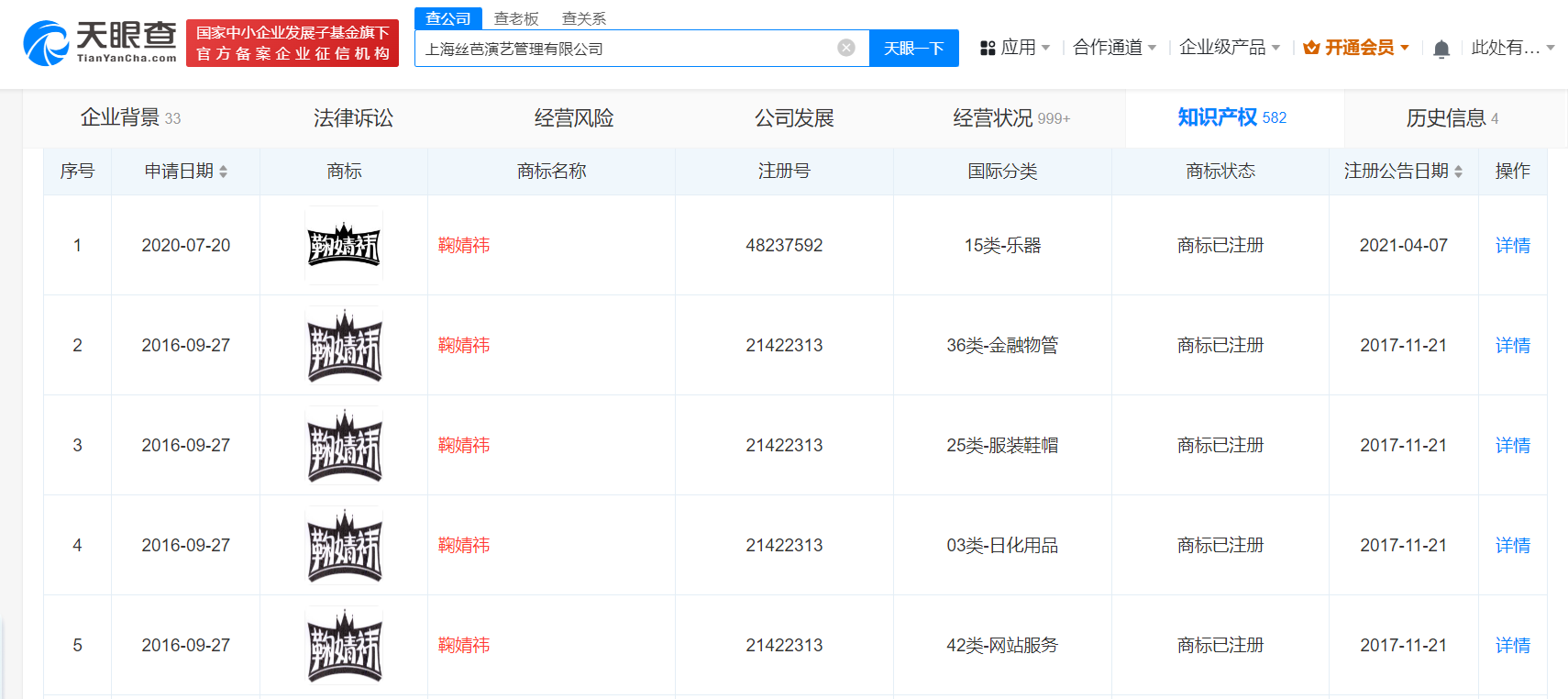
Task: Open 详情 for the 36类-金融物管 trademark
Action: [x=1512, y=346]
